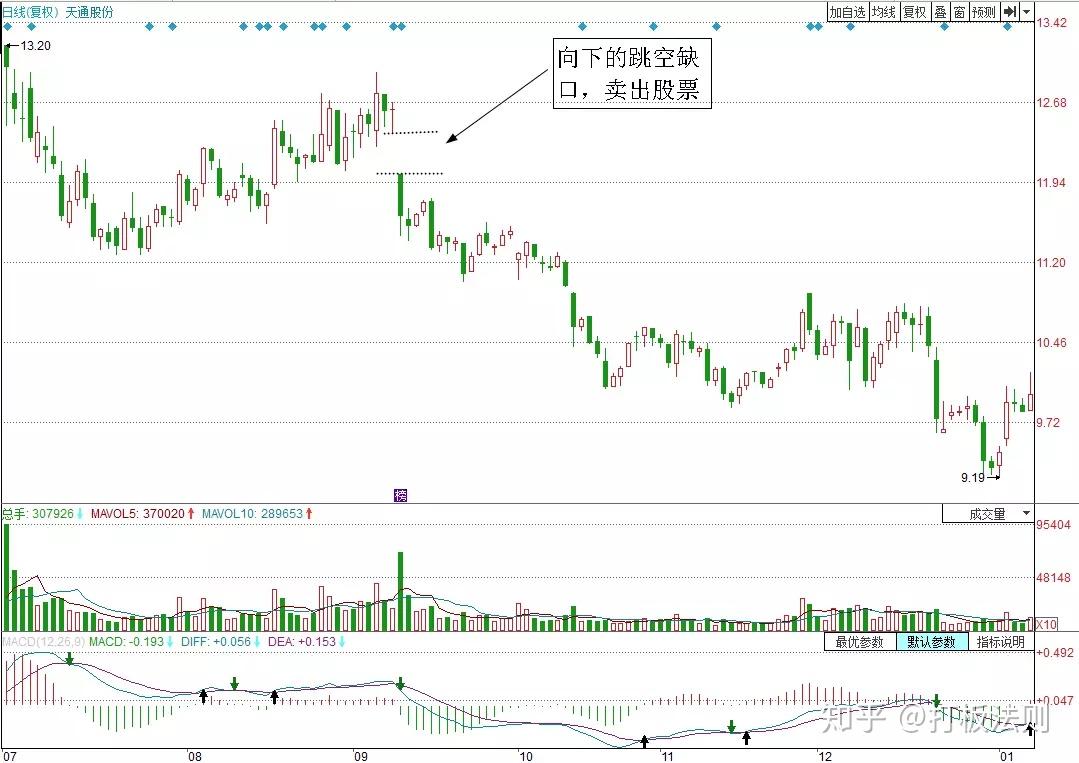Click the 10.46 price axis value
The height and width of the screenshot is (763, 1079).
click(1051, 342)
